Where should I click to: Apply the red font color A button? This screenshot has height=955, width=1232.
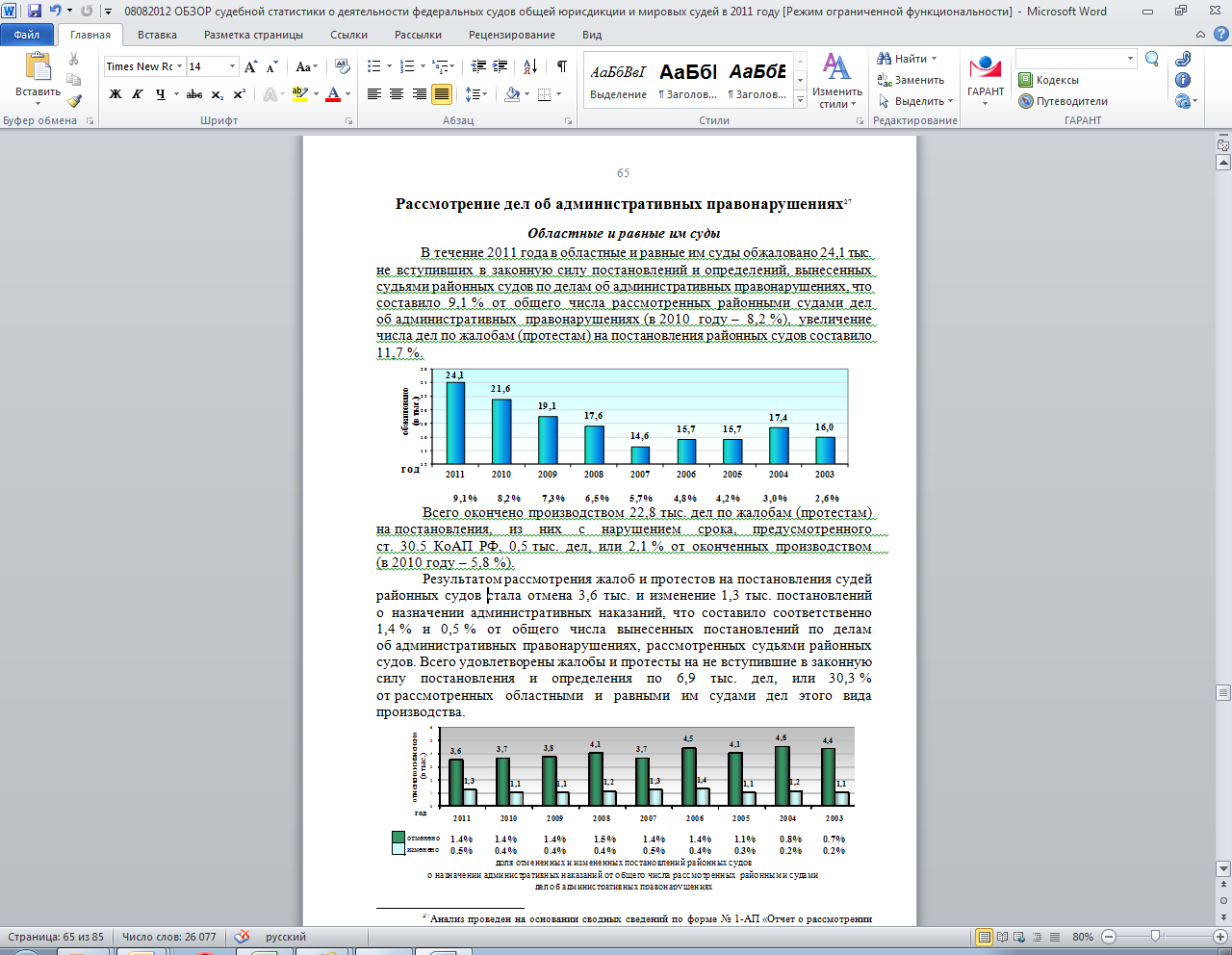[x=333, y=94]
